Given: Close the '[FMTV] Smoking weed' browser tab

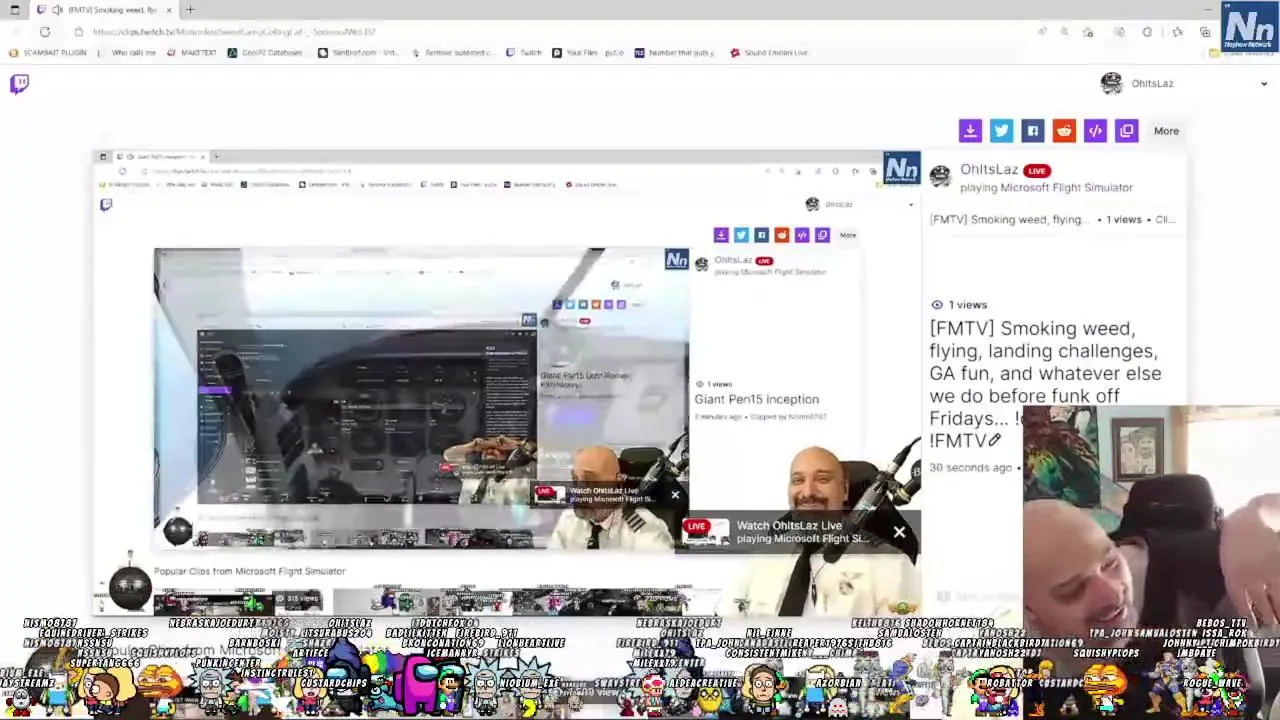Looking at the screenshot, I should coord(169,10).
